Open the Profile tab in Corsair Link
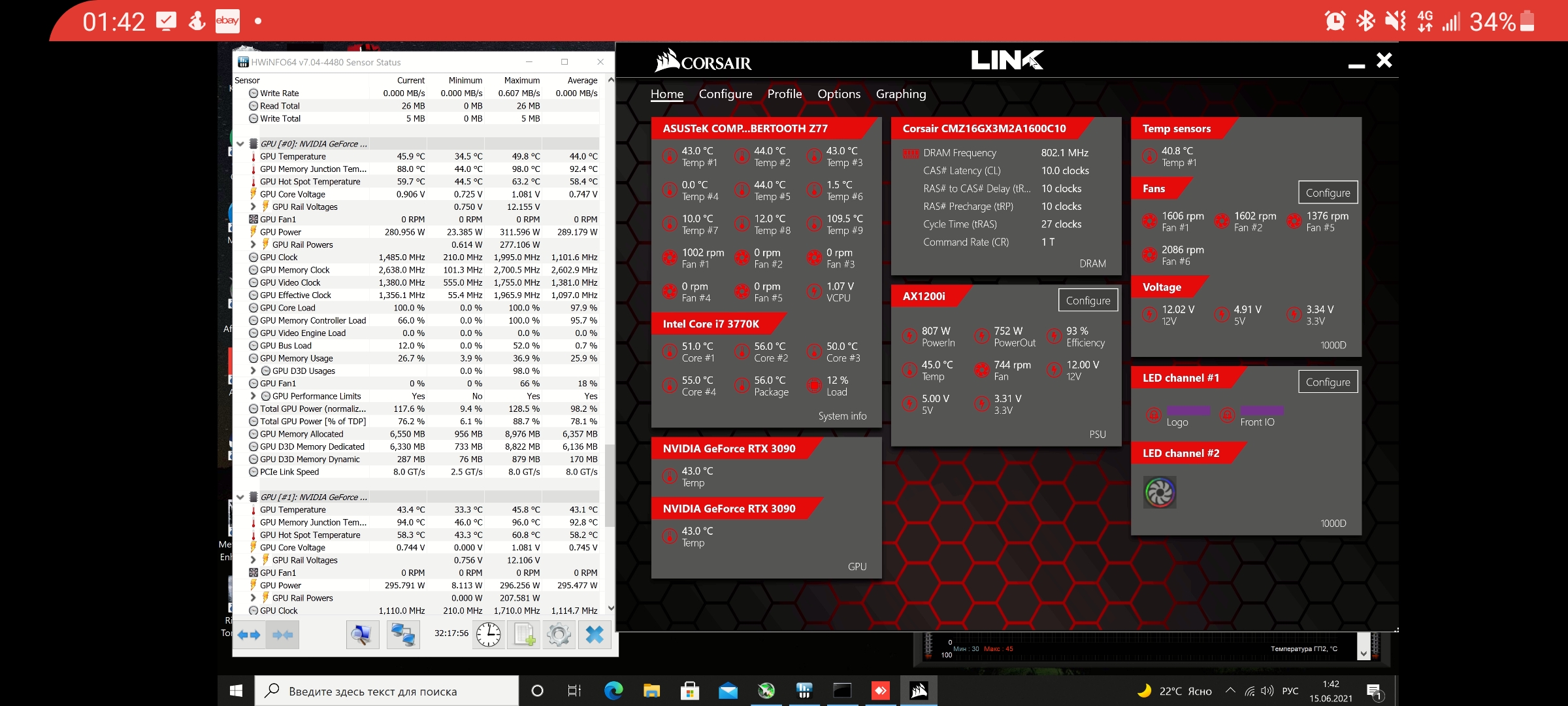Image resolution: width=1568 pixels, height=706 pixels. [784, 94]
